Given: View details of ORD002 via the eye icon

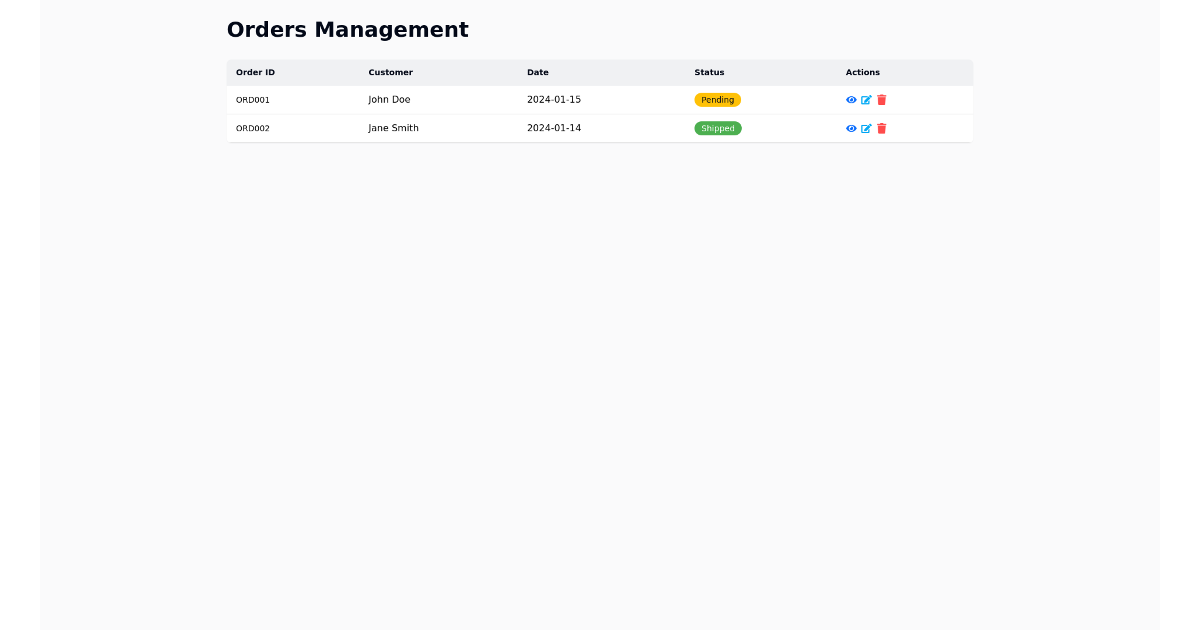Looking at the screenshot, I should [x=850, y=128].
